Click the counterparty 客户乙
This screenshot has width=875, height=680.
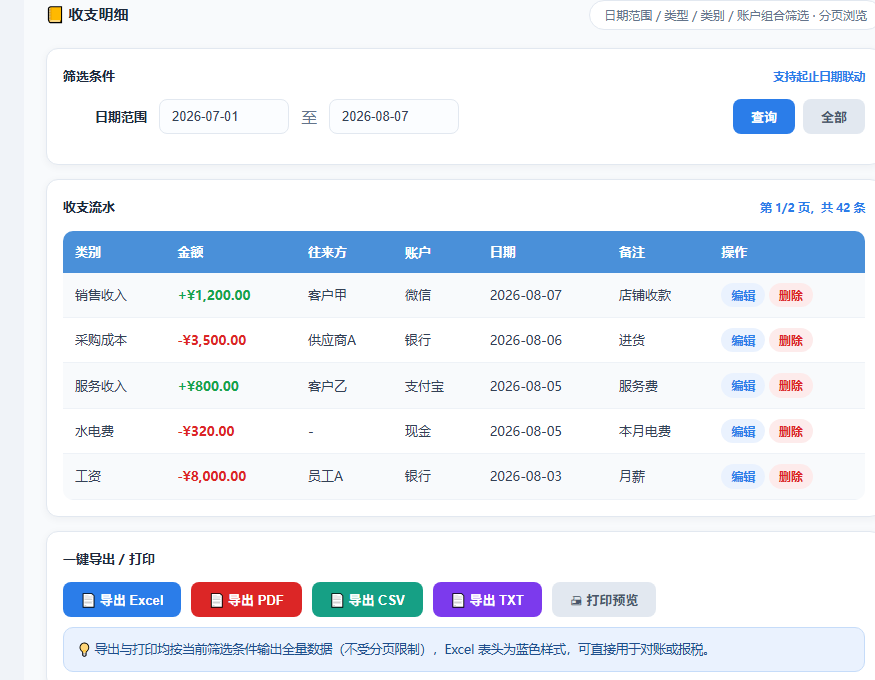tap(327, 386)
